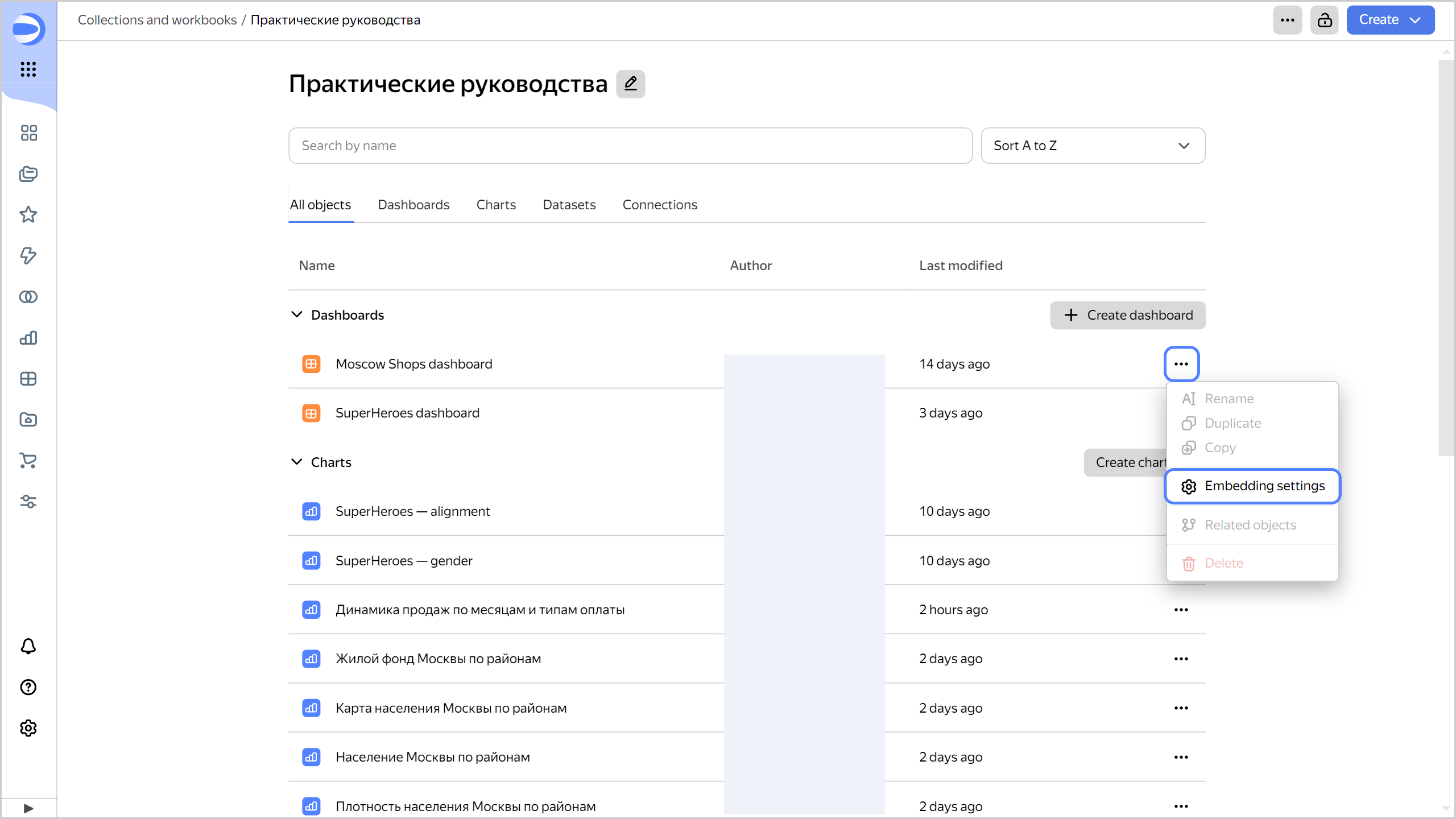
Task: Open Favorites star icon in sidebar
Action: [x=28, y=215]
